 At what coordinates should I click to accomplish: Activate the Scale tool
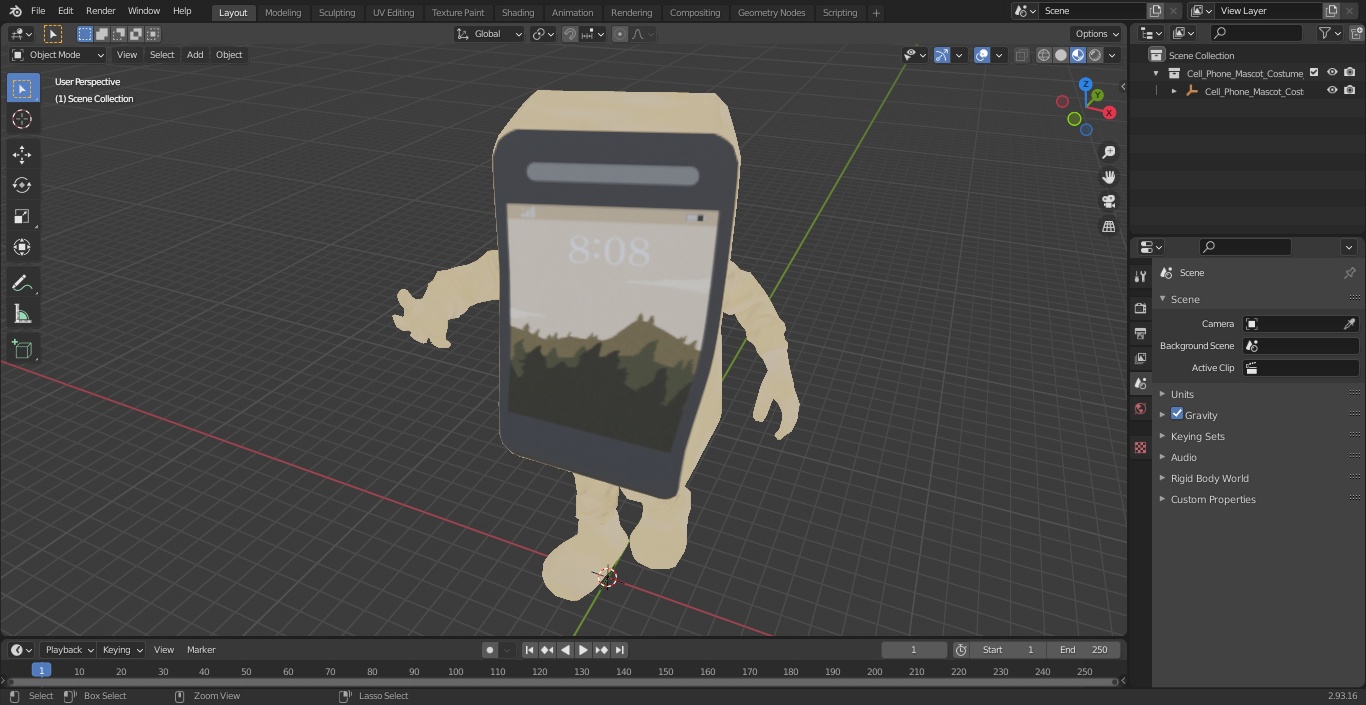(x=22, y=216)
